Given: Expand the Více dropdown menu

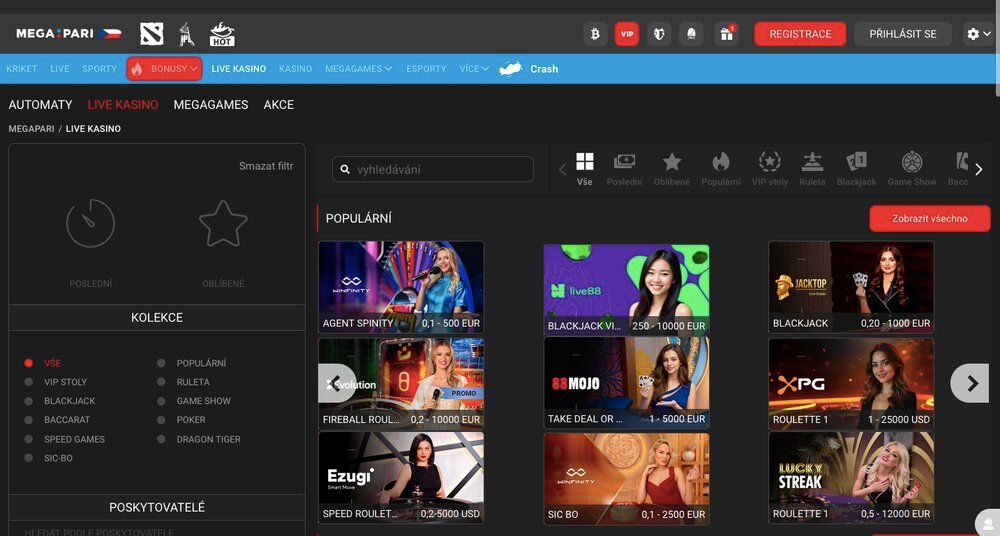Looking at the screenshot, I should click(474, 69).
